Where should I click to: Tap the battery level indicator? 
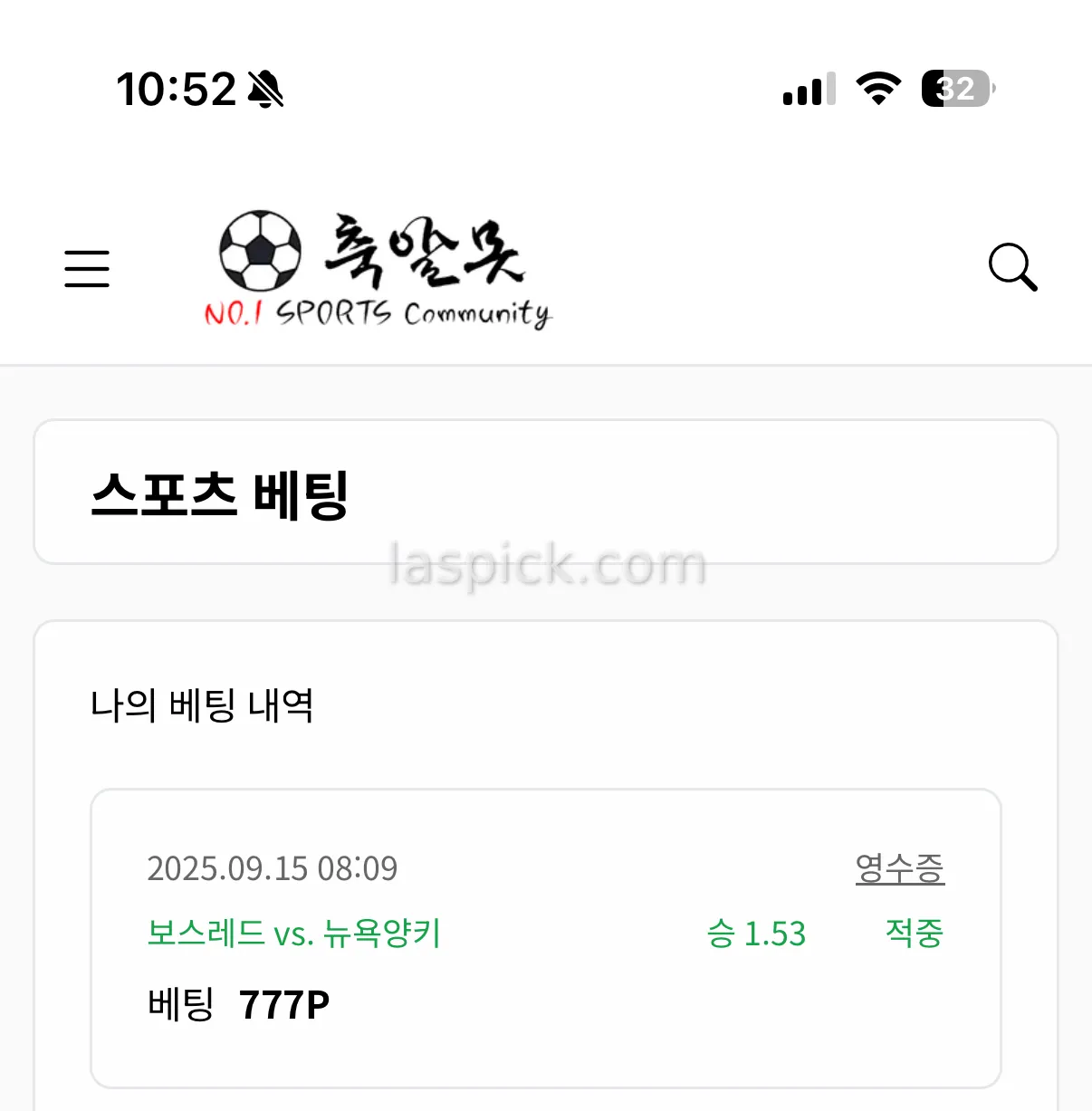957,89
